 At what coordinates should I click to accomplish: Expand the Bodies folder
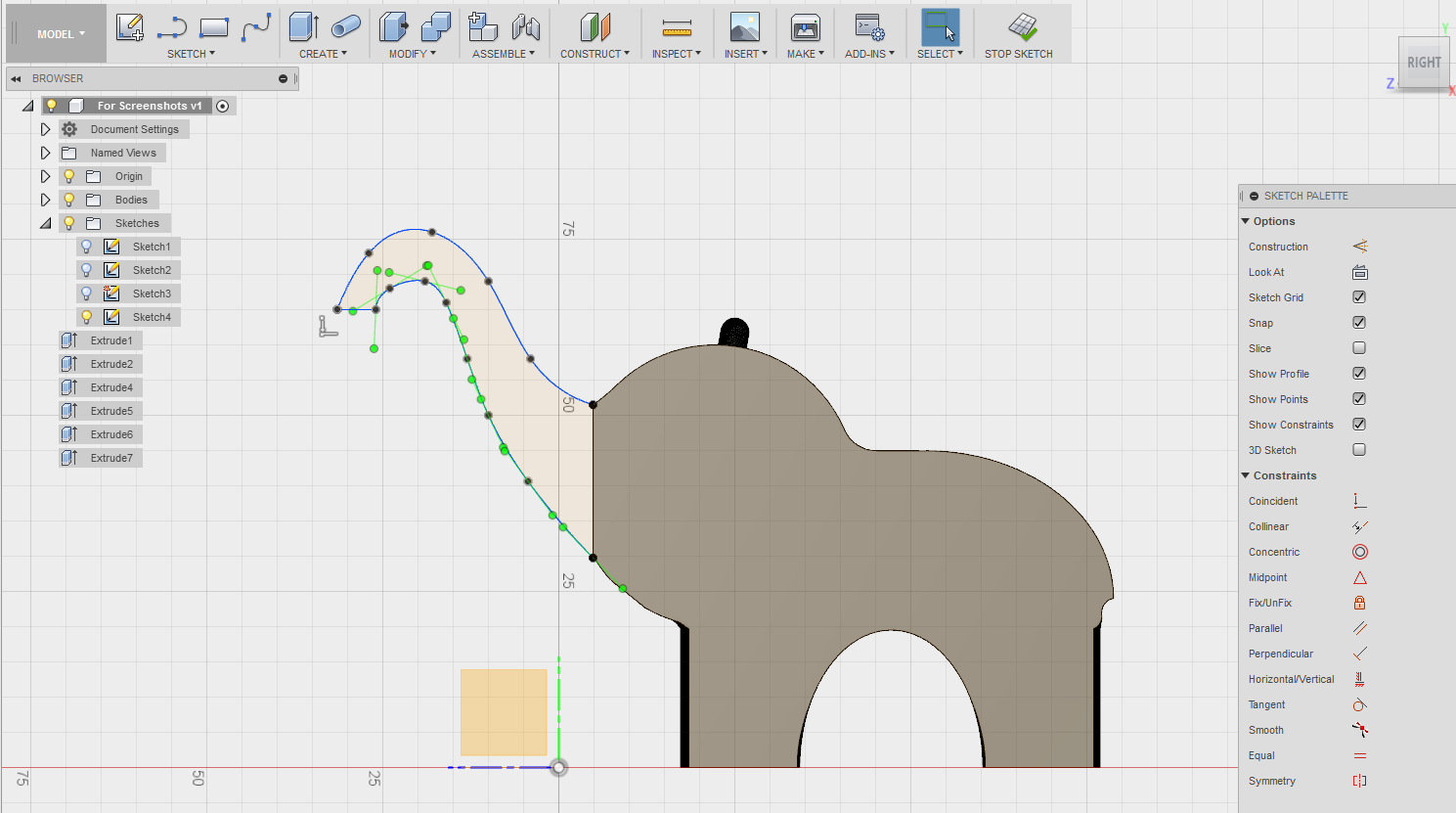[x=45, y=200]
